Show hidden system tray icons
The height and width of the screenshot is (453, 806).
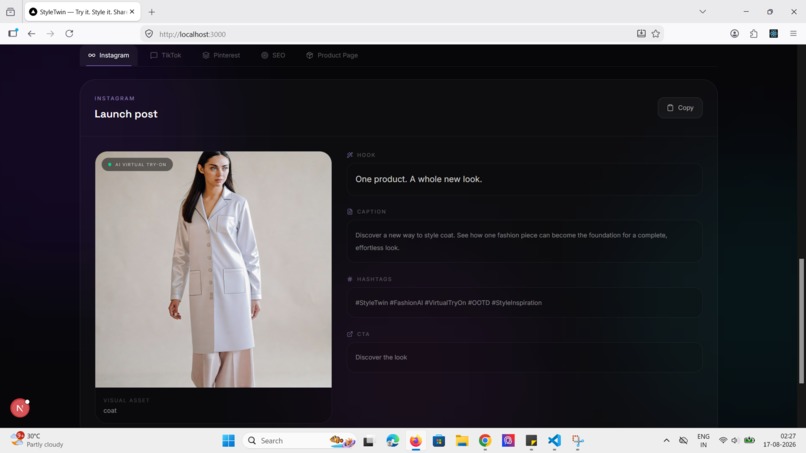[x=666, y=440]
